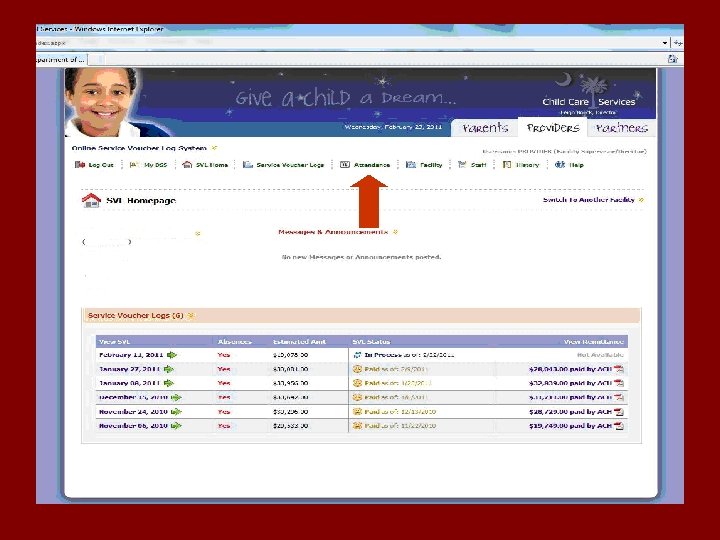This screenshot has width=720, height=540.
Task: Click Switch to Another Facility link
Action: 589,200
